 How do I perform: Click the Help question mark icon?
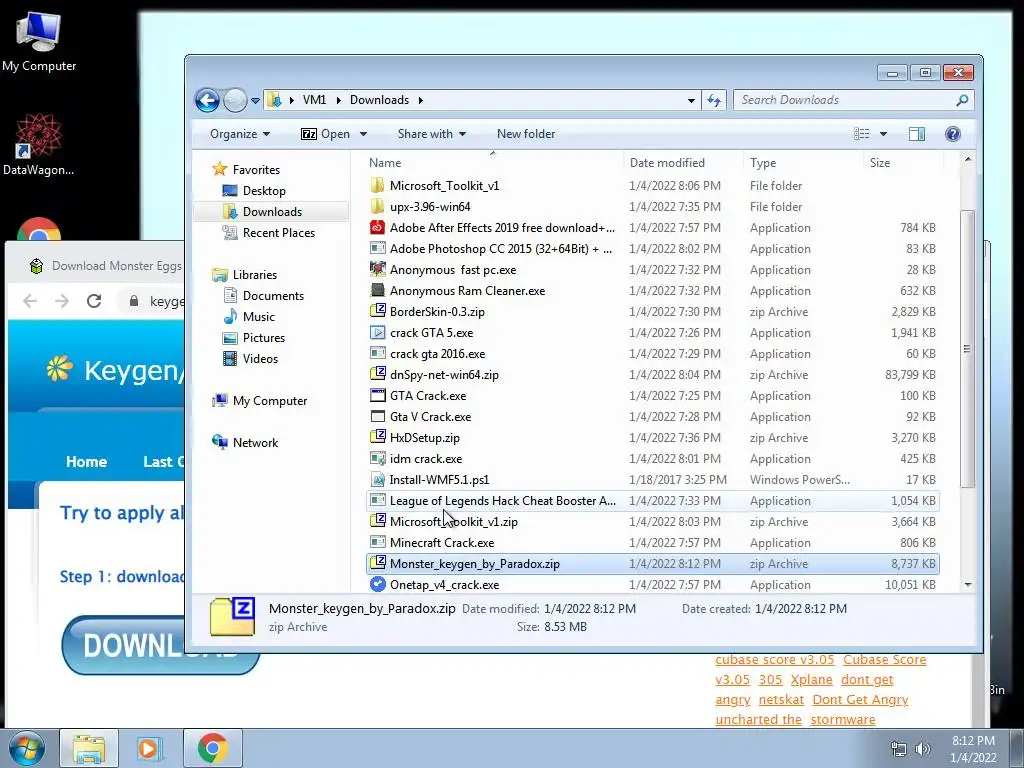[x=953, y=134]
